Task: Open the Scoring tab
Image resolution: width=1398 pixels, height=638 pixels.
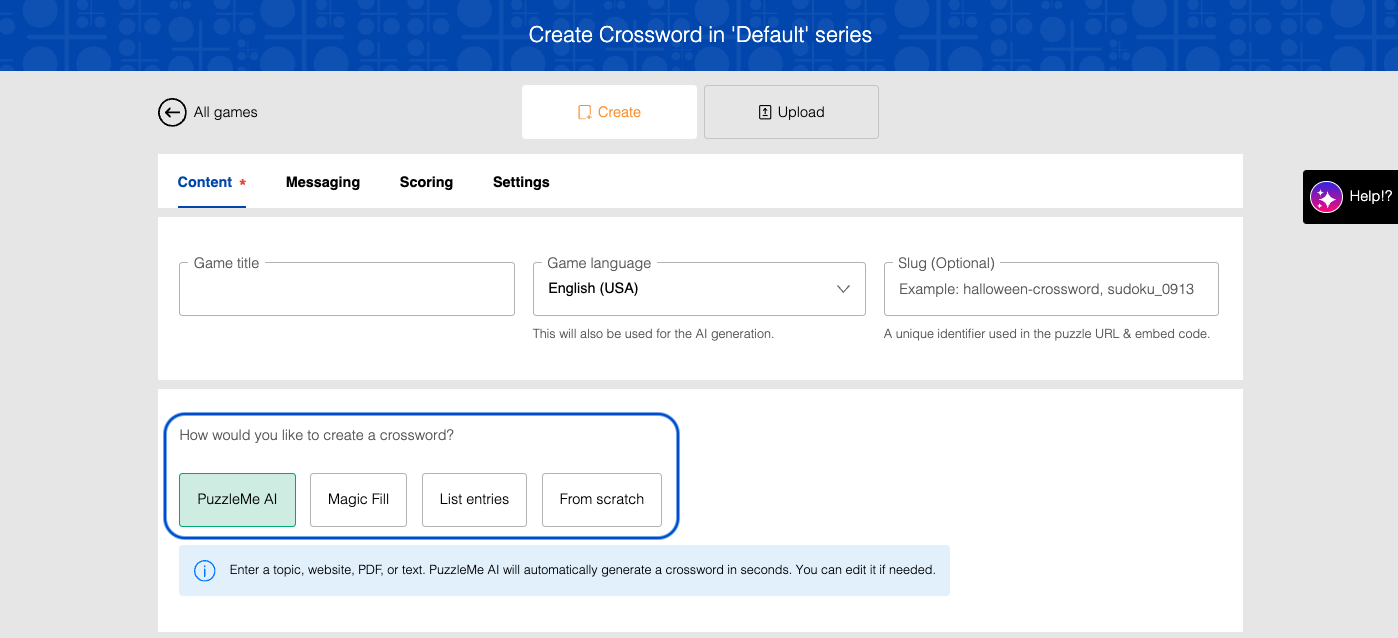Action: [x=426, y=182]
